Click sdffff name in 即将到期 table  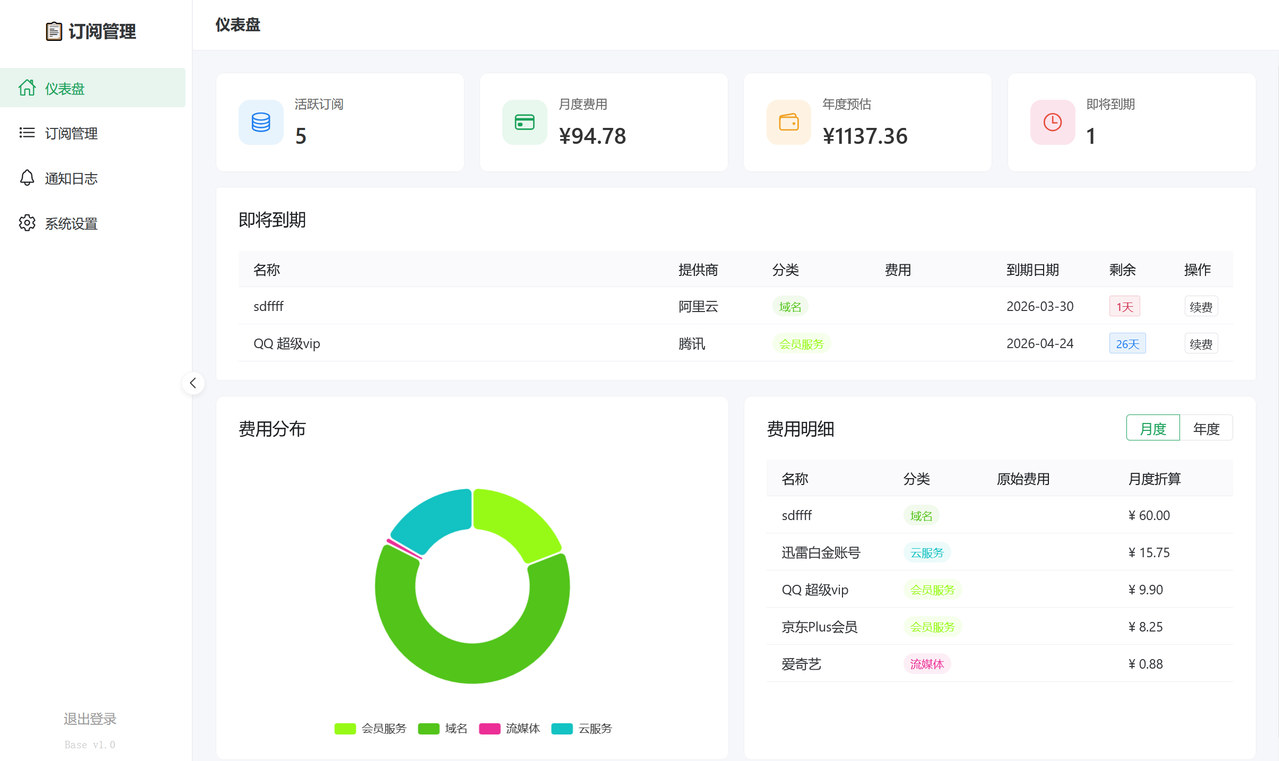269,307
